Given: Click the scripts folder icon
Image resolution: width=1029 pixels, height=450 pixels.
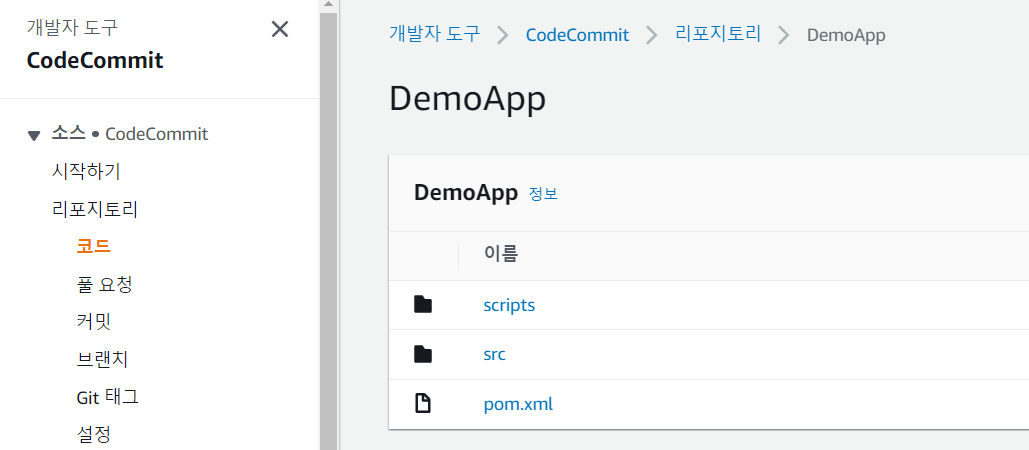Looking at the screenshot, I should (423, 305).
